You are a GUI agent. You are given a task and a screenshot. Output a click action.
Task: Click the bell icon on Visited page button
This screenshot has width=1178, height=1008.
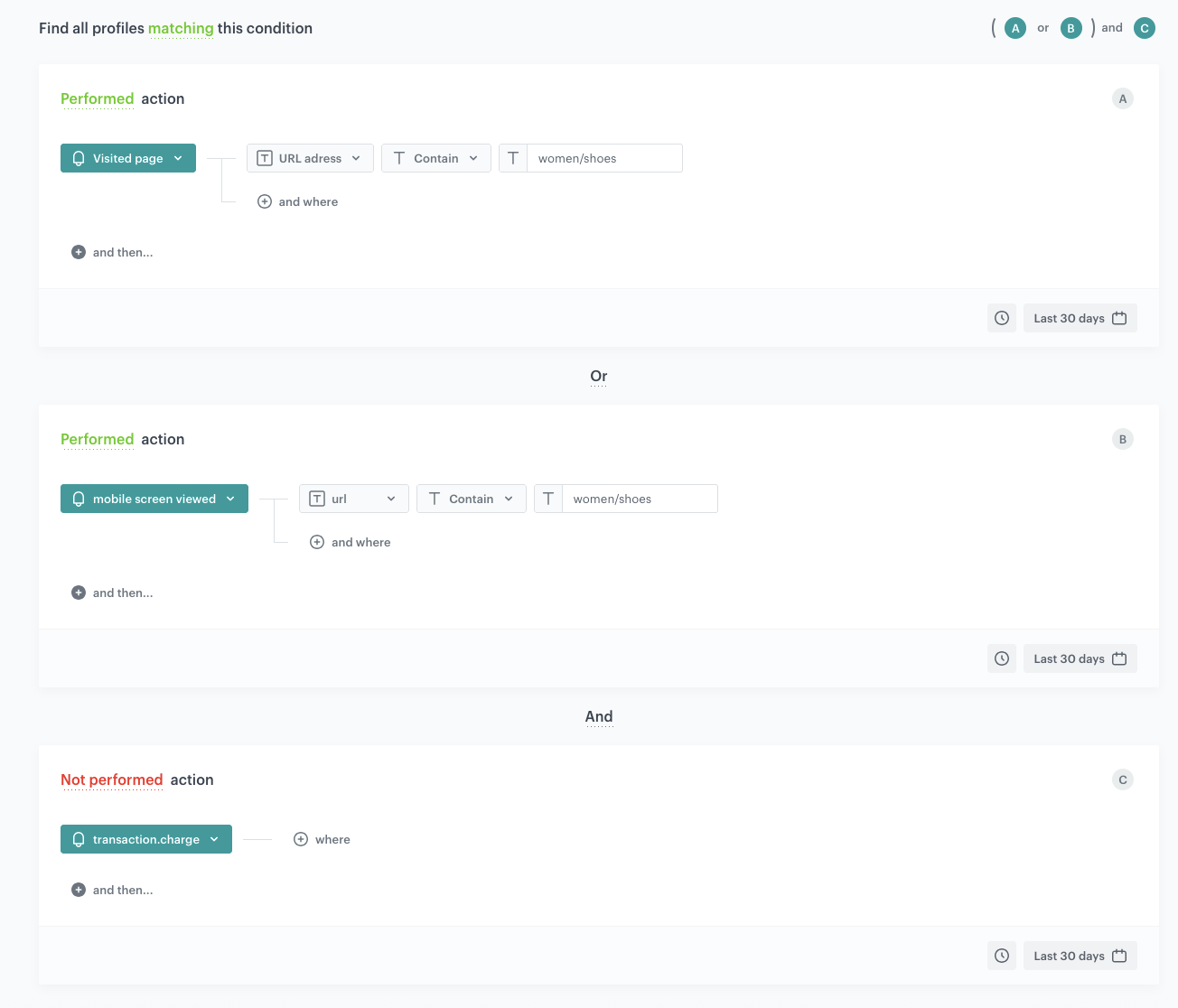(77, 157)
